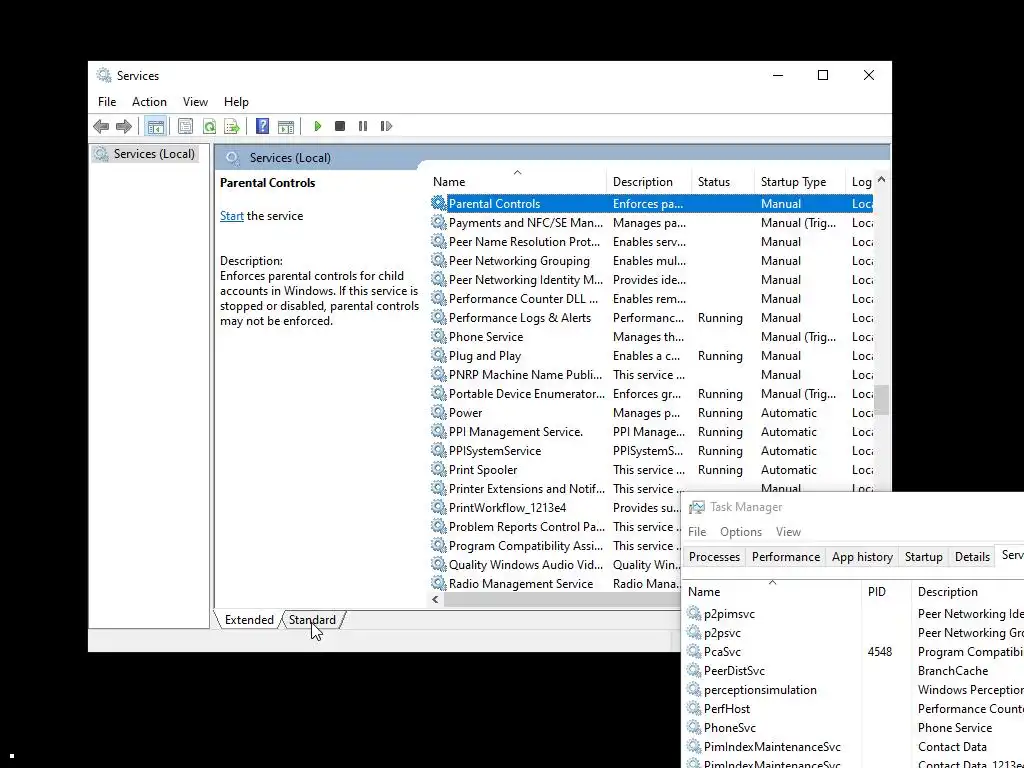Click the gear icon beside Plug and Play

click(438, 355)
